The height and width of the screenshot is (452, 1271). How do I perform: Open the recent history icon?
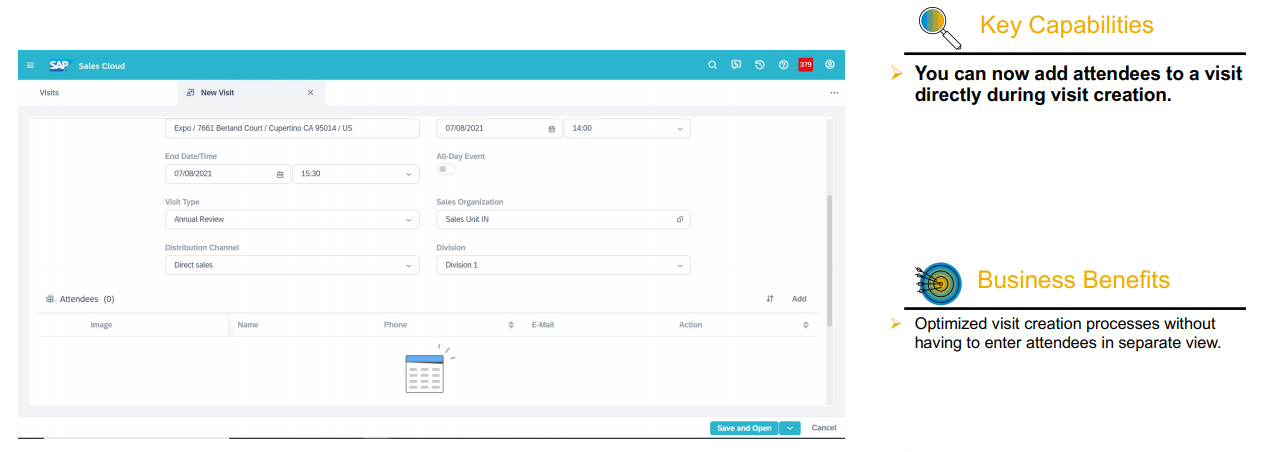(x=759, y=65)
